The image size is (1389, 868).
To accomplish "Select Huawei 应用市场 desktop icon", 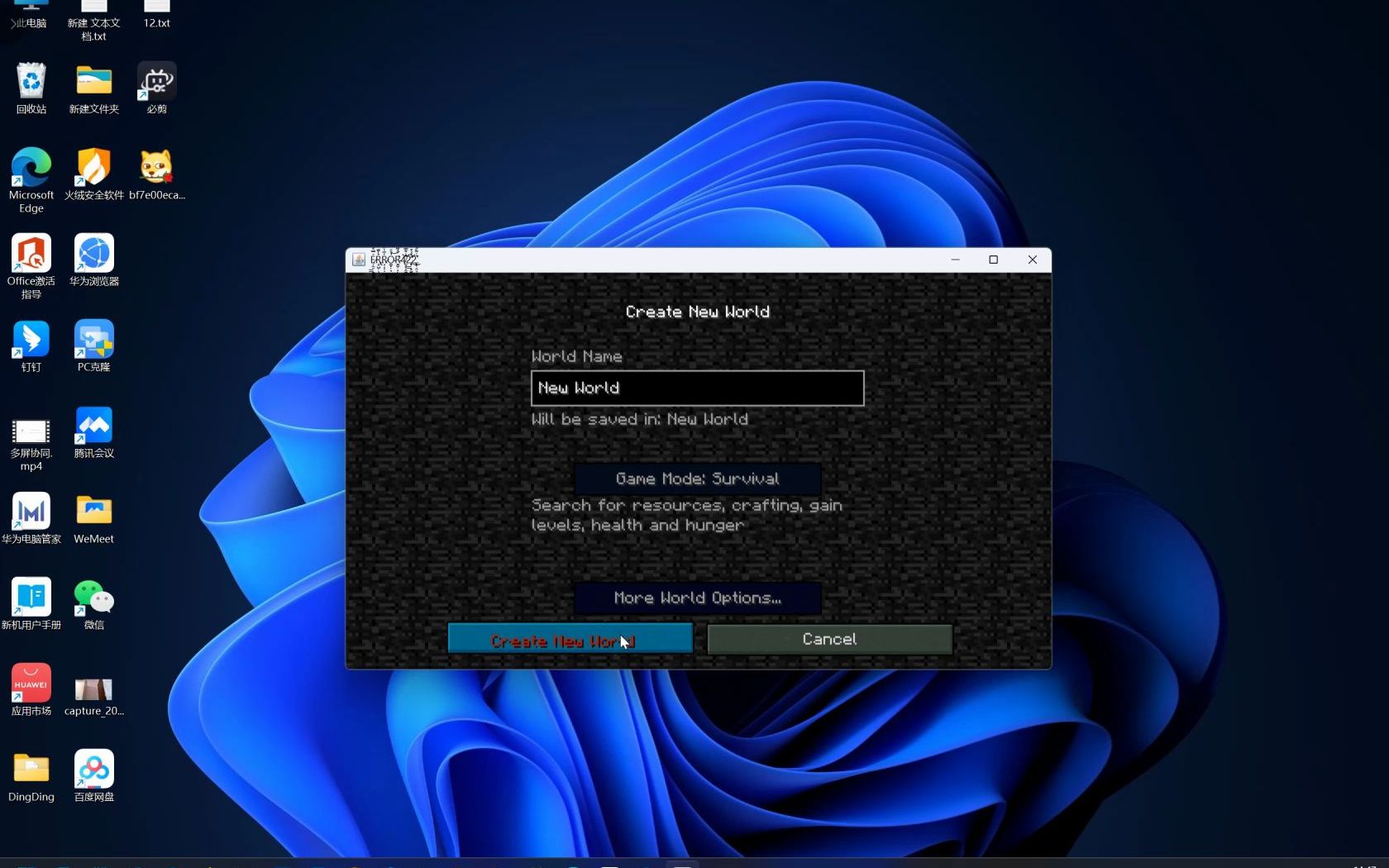I will [x=31, y=689].
